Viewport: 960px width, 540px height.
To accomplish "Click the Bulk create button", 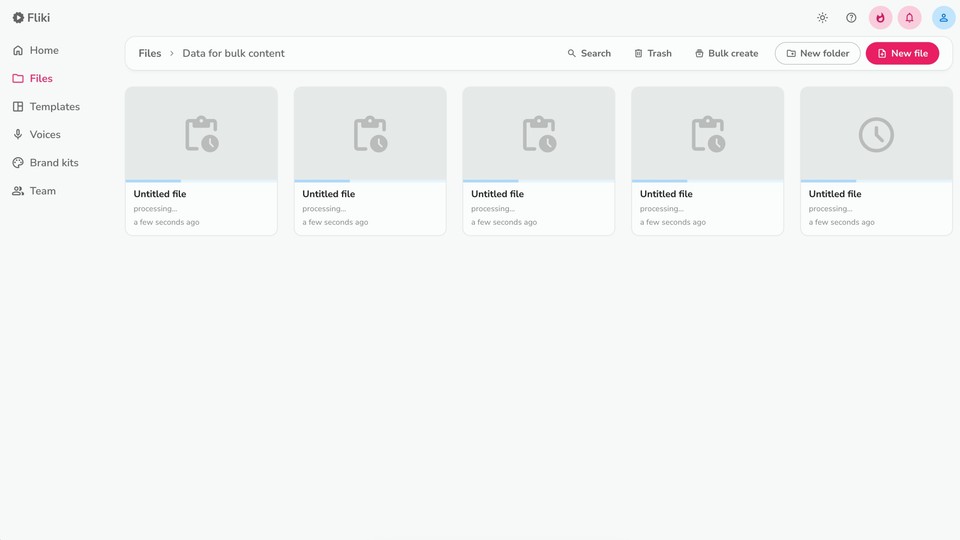I will click(726, 53).
